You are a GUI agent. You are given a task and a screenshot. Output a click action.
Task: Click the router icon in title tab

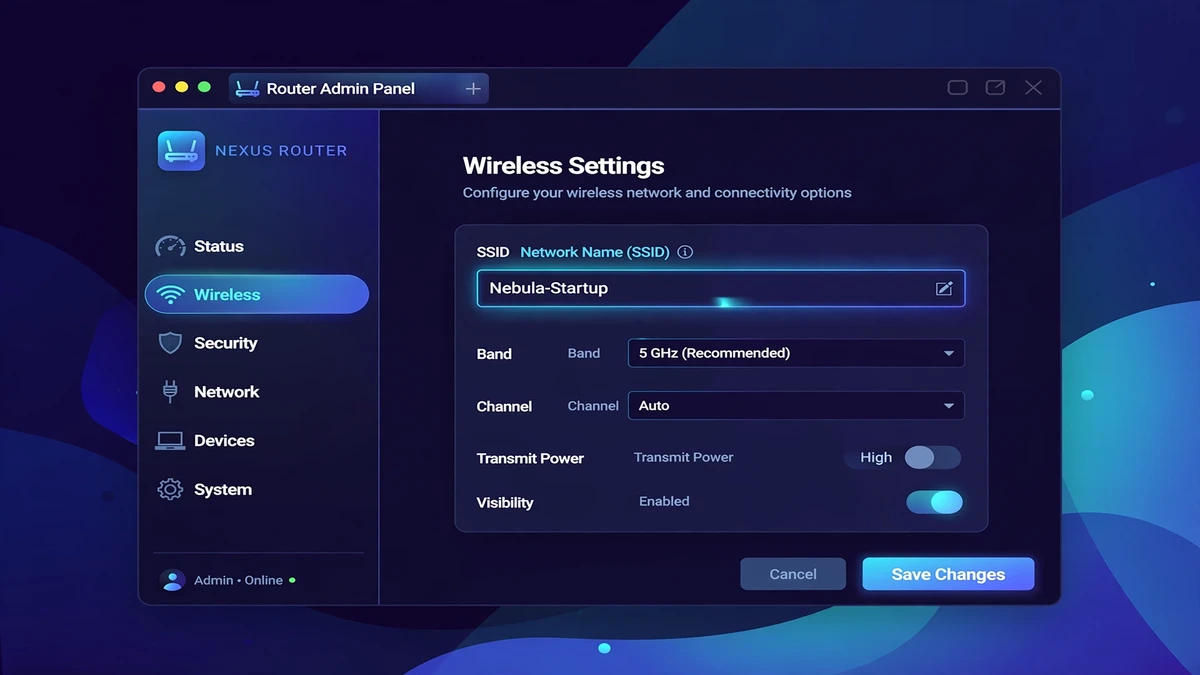(247, 89)
